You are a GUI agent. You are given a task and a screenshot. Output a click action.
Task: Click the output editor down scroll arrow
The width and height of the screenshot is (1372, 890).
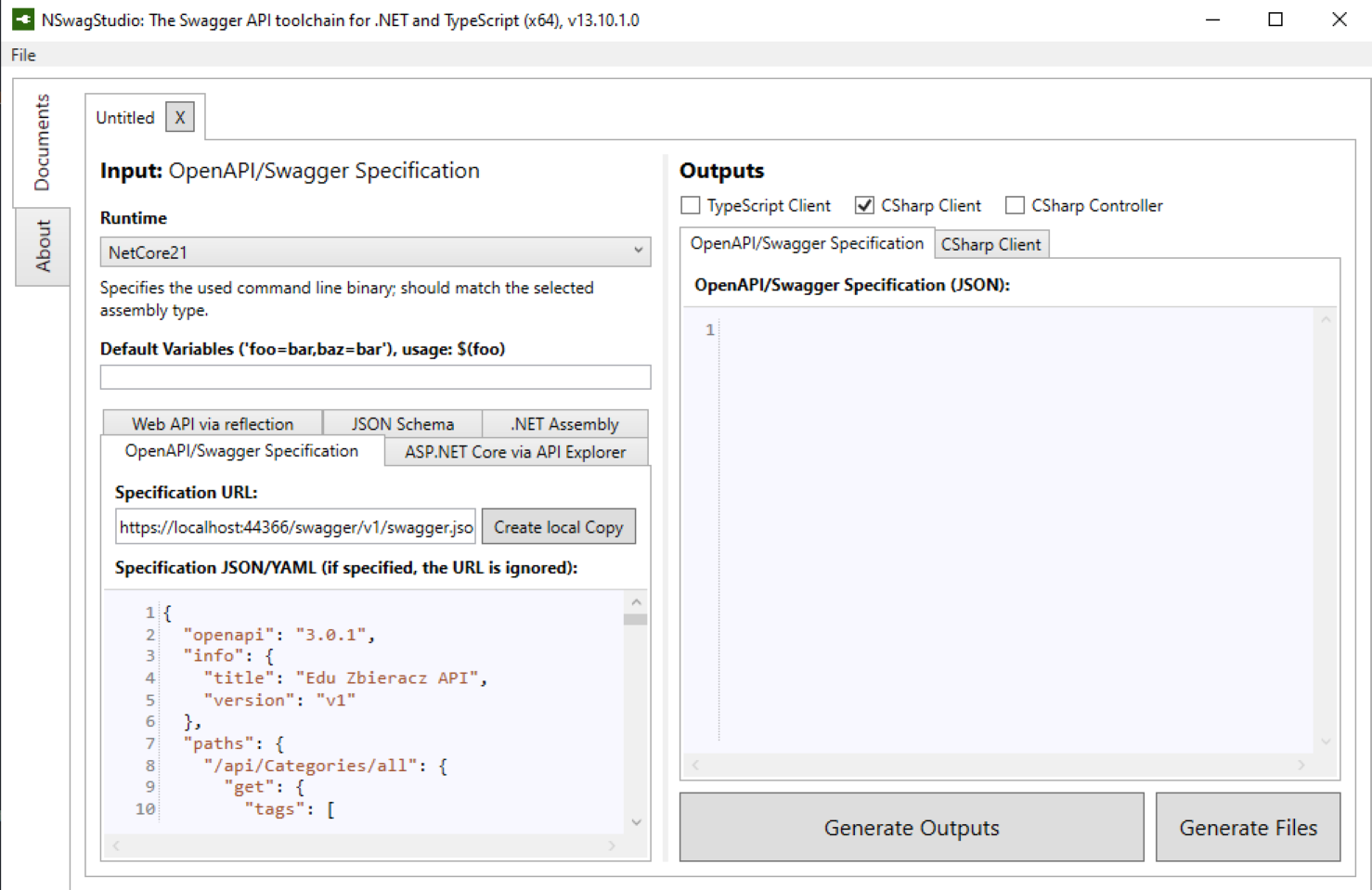click(1326, 742)
